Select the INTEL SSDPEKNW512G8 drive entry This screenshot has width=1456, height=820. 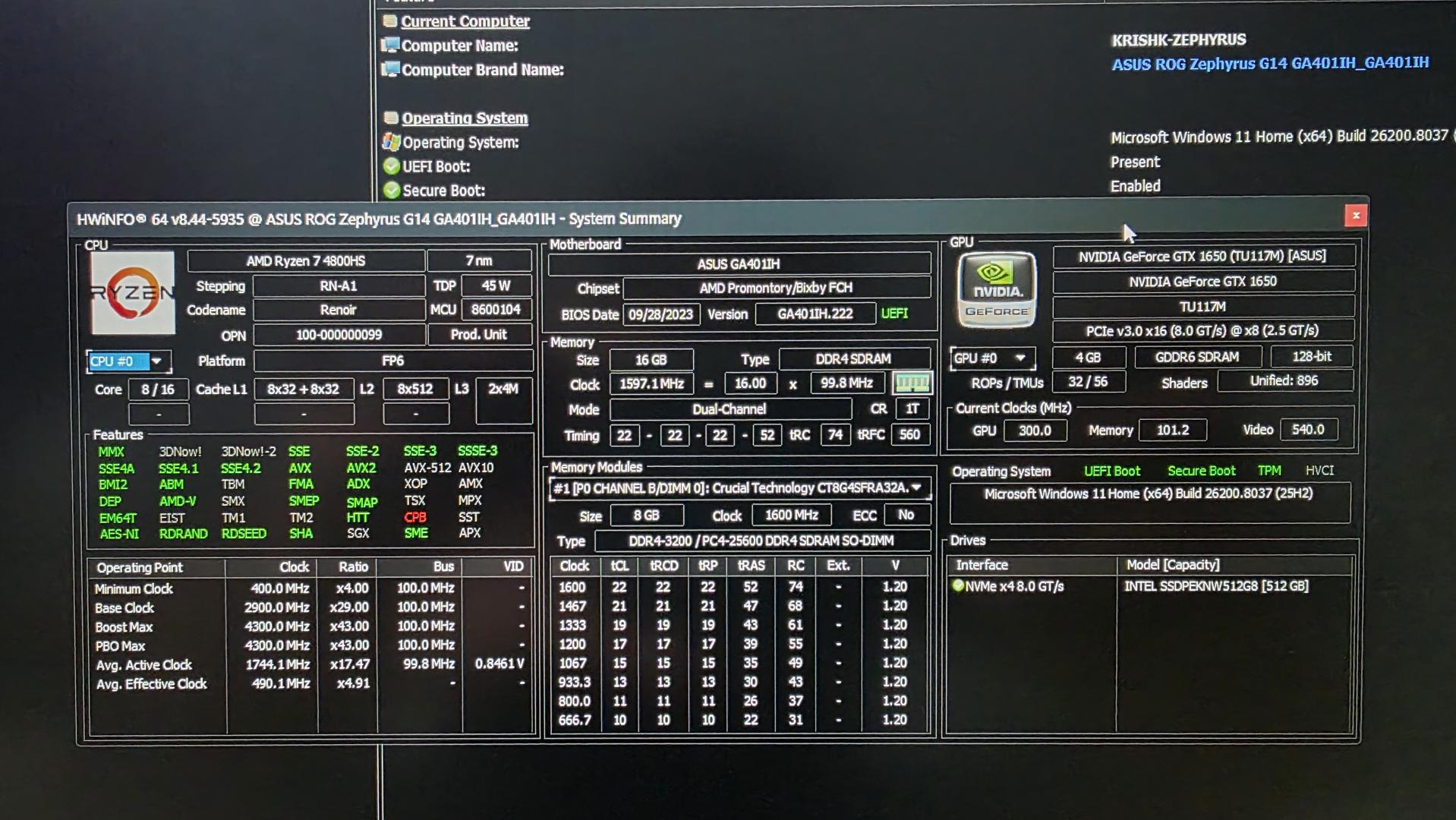click(x=1215, y=586)
